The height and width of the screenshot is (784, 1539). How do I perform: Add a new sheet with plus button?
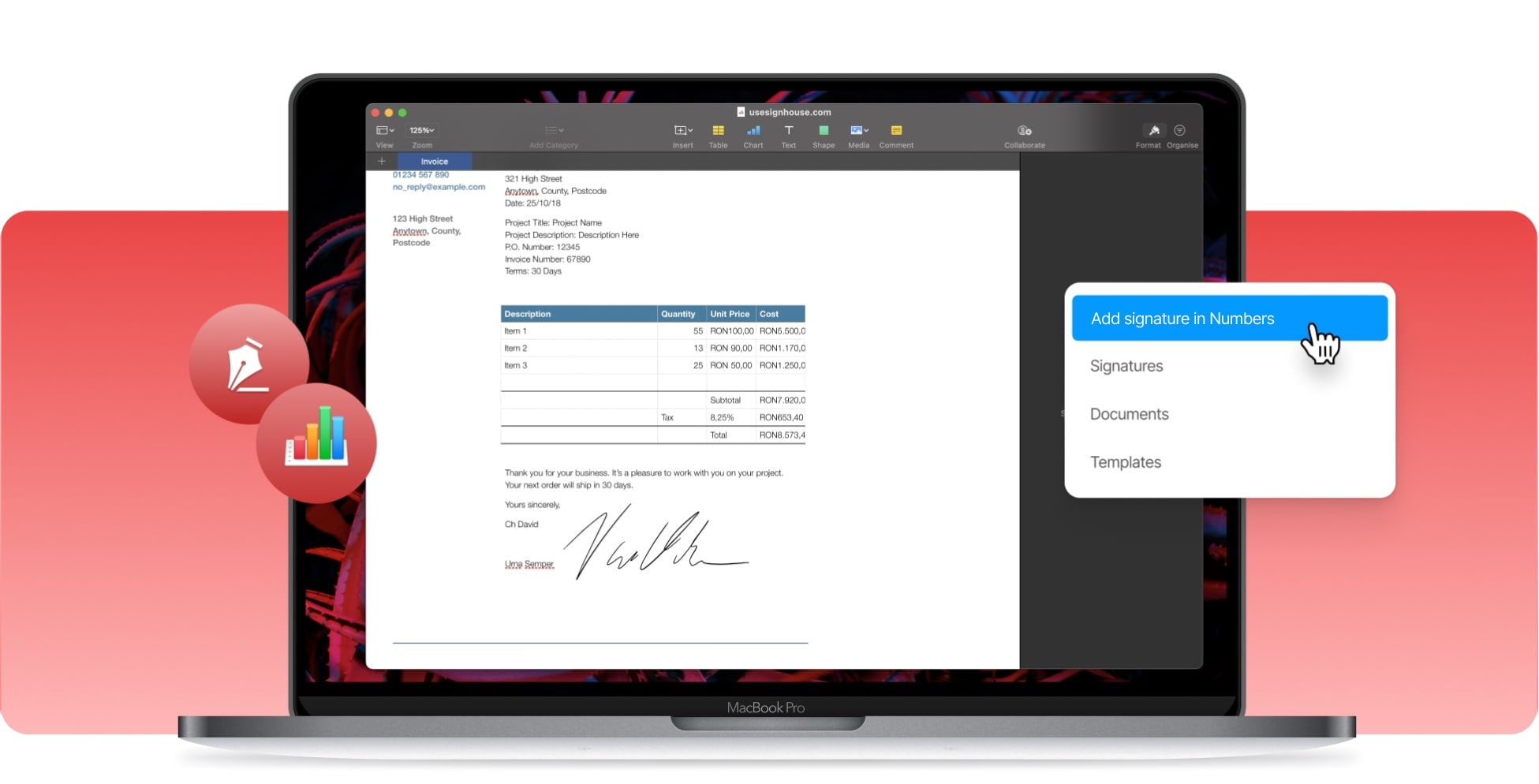(x=382, y=162)
